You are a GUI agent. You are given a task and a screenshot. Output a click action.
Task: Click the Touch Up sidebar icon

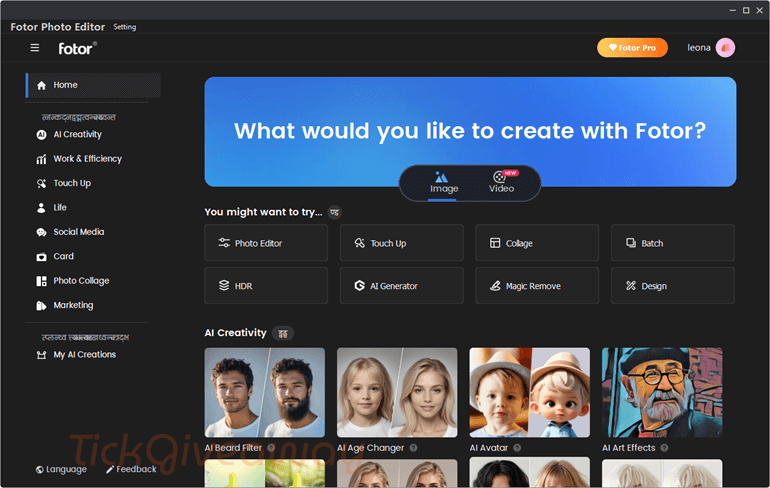tap(41, 184)
